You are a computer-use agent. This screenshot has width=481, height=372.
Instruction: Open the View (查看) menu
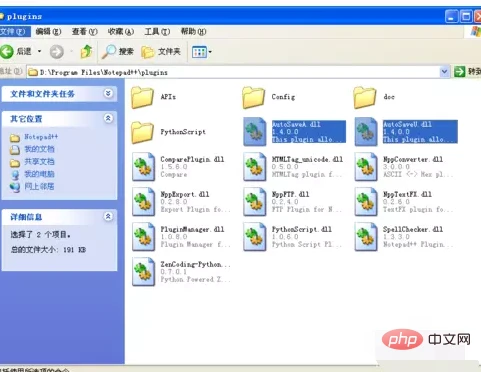[85, 32]
